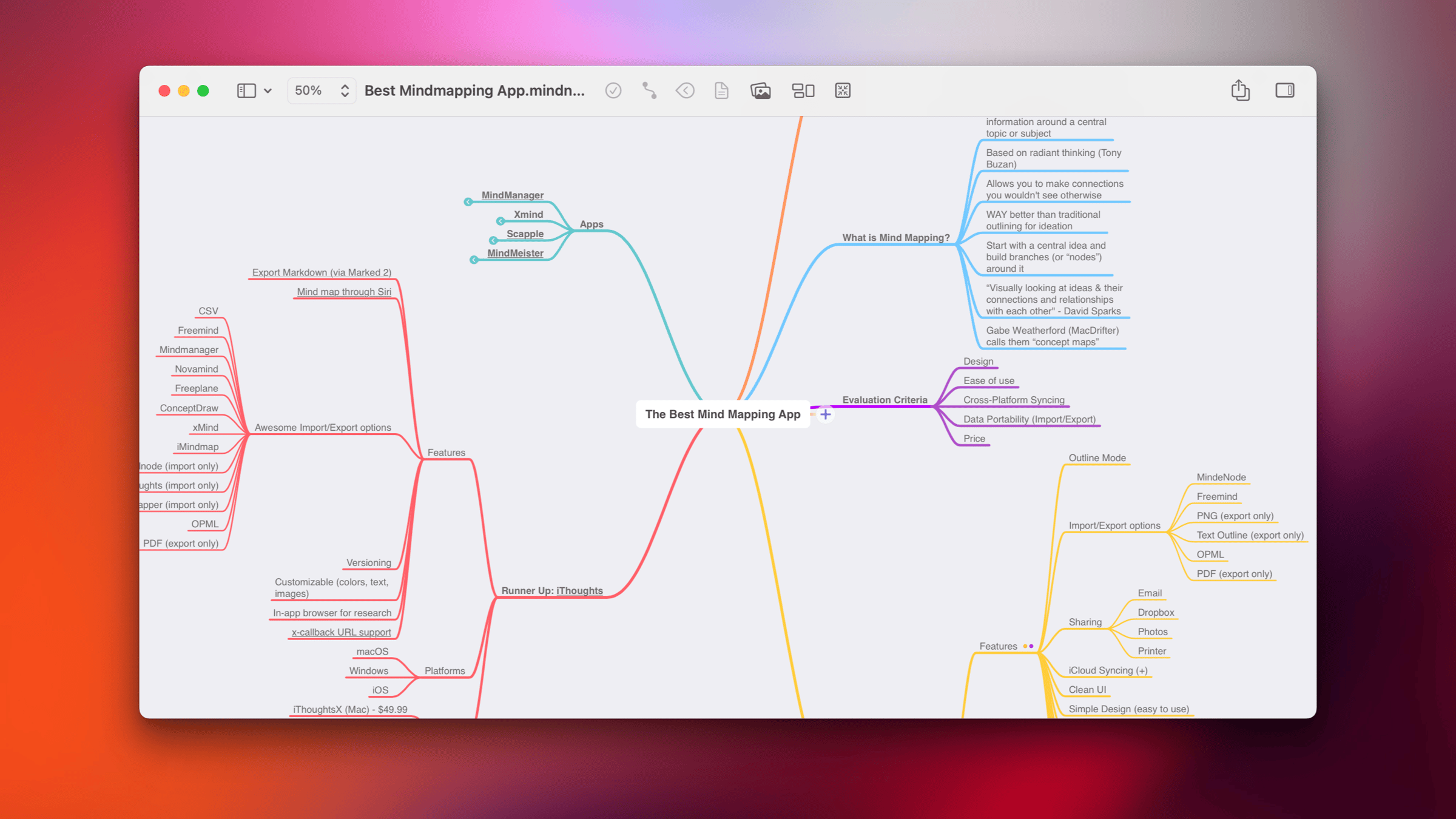Select the yellow Import/Export options node
Screen dimensions: 1456x819
coord(1114,526)
